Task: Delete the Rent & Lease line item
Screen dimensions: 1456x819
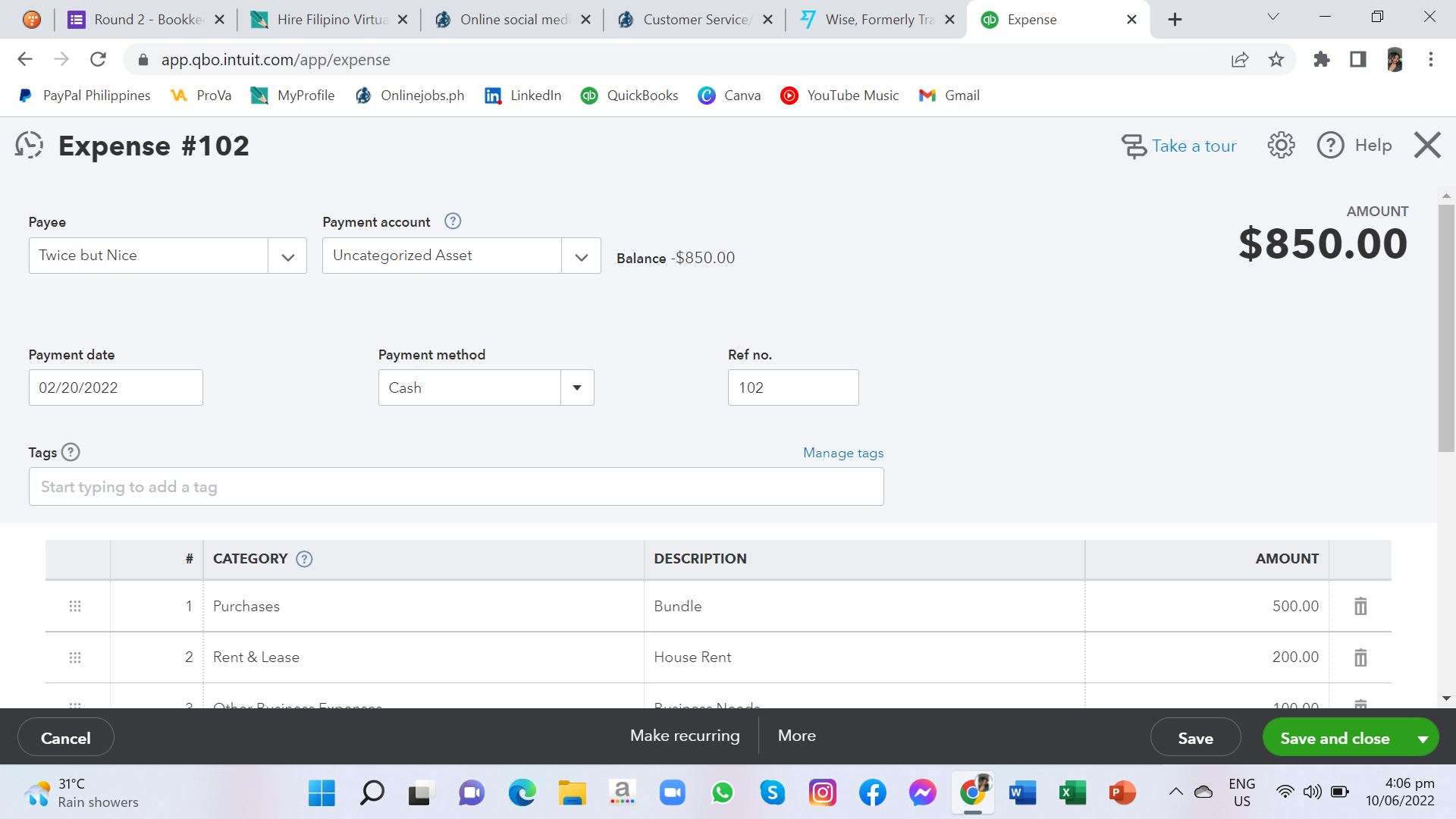Action: pos(1360,657)
